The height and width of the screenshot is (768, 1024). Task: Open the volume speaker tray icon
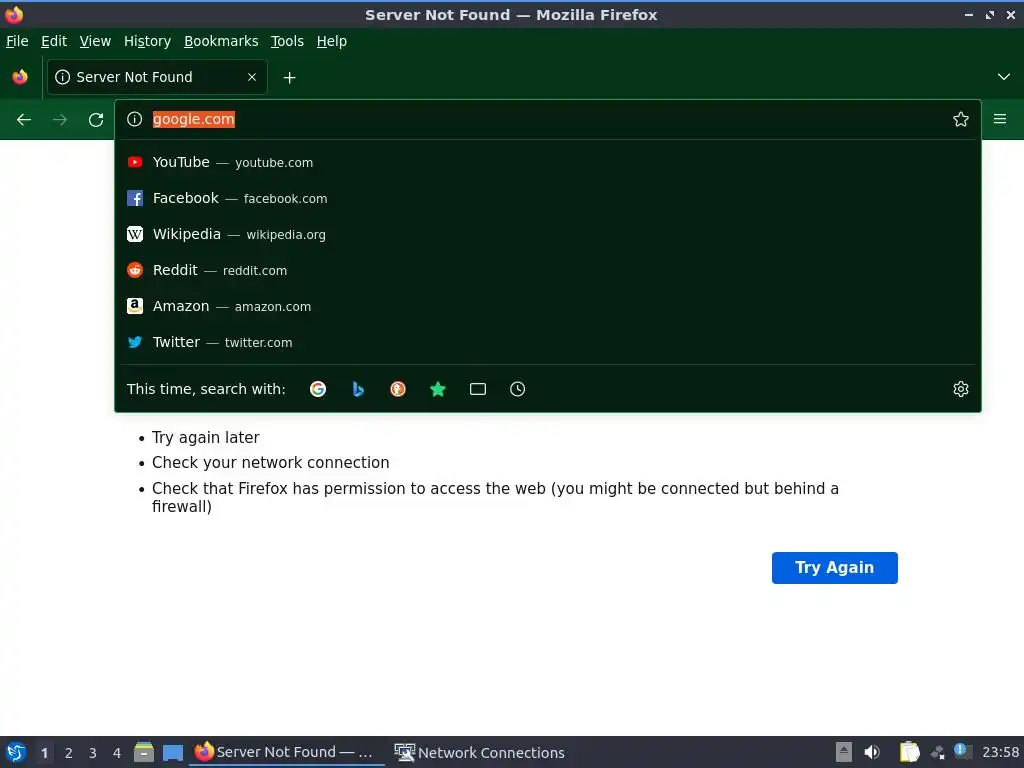[872, 752]
